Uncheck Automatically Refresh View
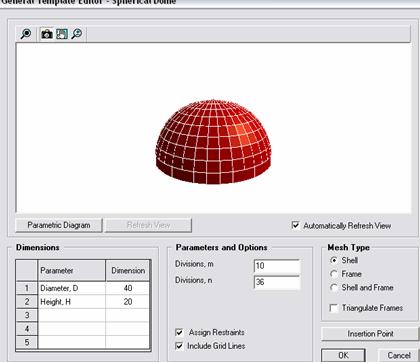This screenshot has width=420, height=362. pyautogui.click(x=295, y=225)
